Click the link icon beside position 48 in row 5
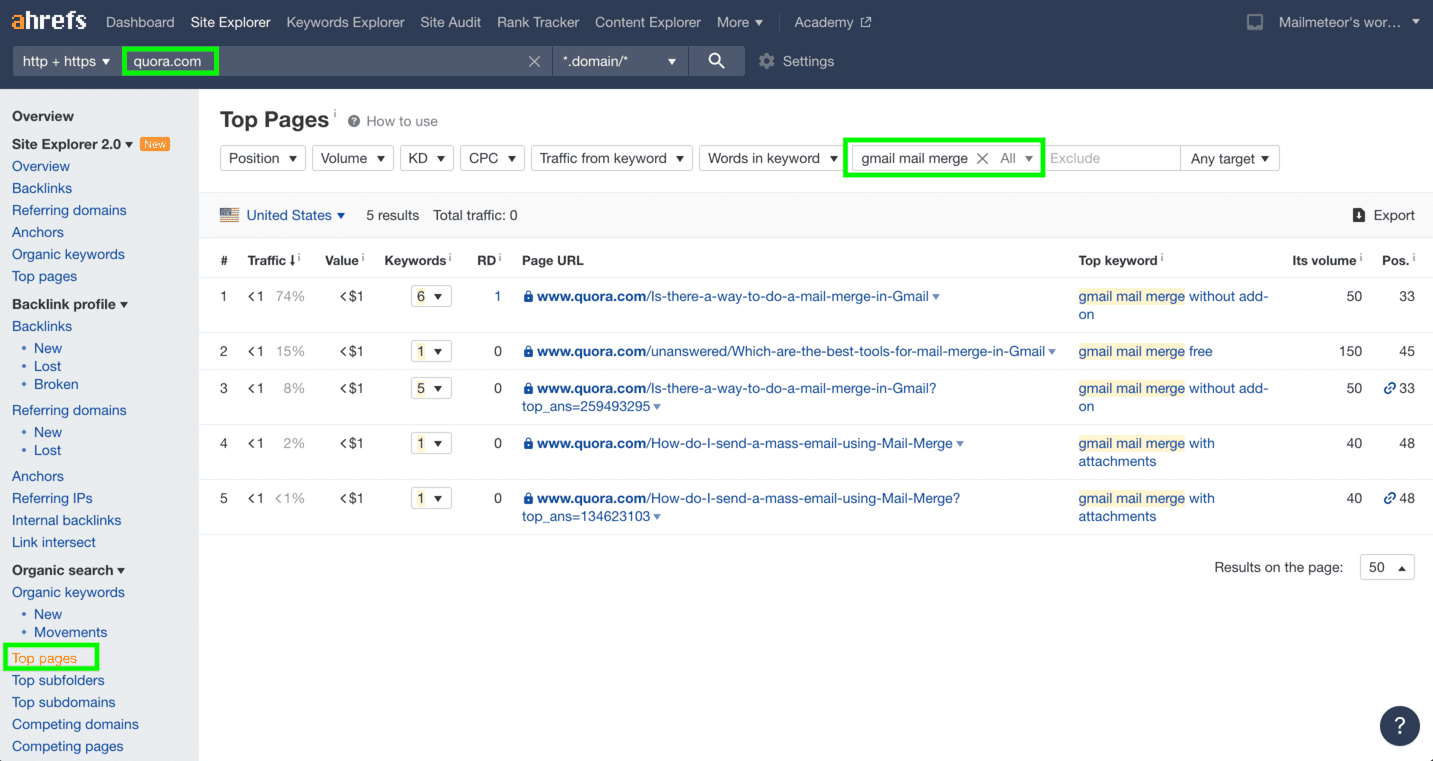Image resolution: width=1433 pixels, height=761 pixels. tap(1389, 498)
